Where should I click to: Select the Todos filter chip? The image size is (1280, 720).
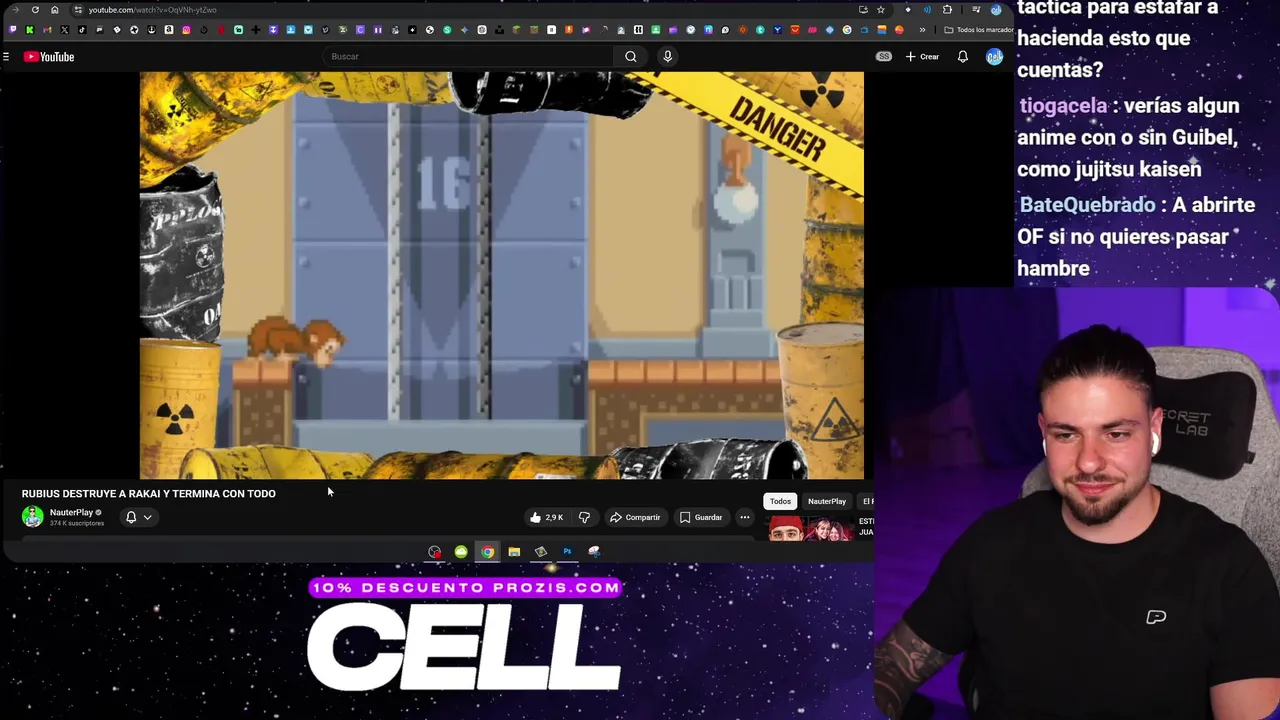[x=780, y=501]
